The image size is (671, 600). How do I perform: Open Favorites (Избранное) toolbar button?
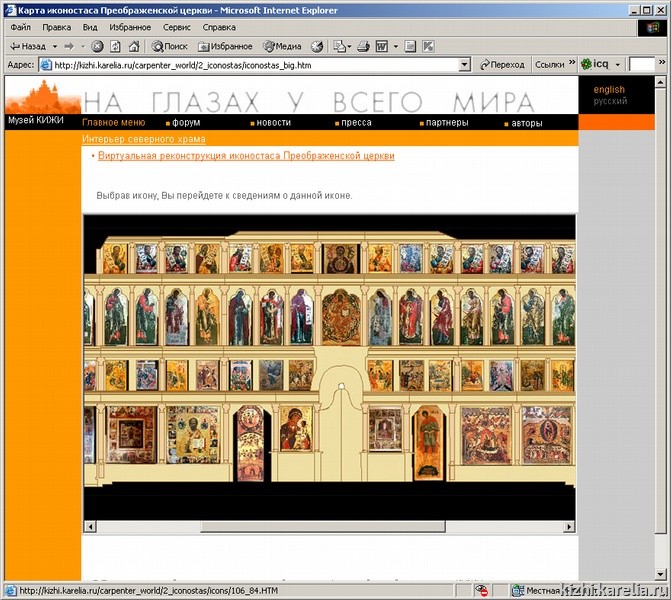(x=225, y=46)
